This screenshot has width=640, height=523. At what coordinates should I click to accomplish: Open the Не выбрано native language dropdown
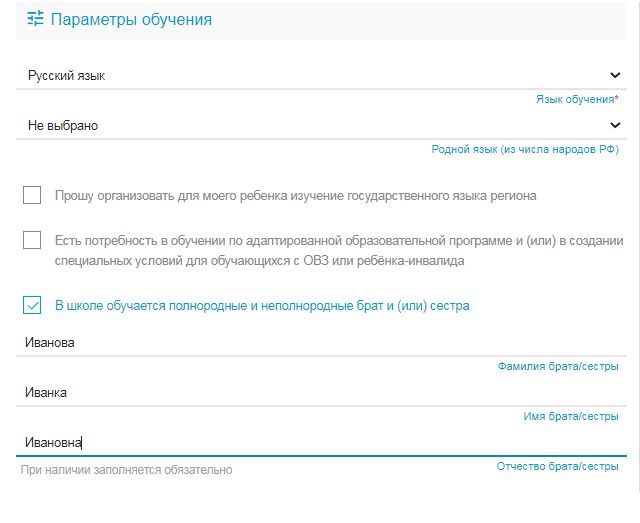coord(321,125)
